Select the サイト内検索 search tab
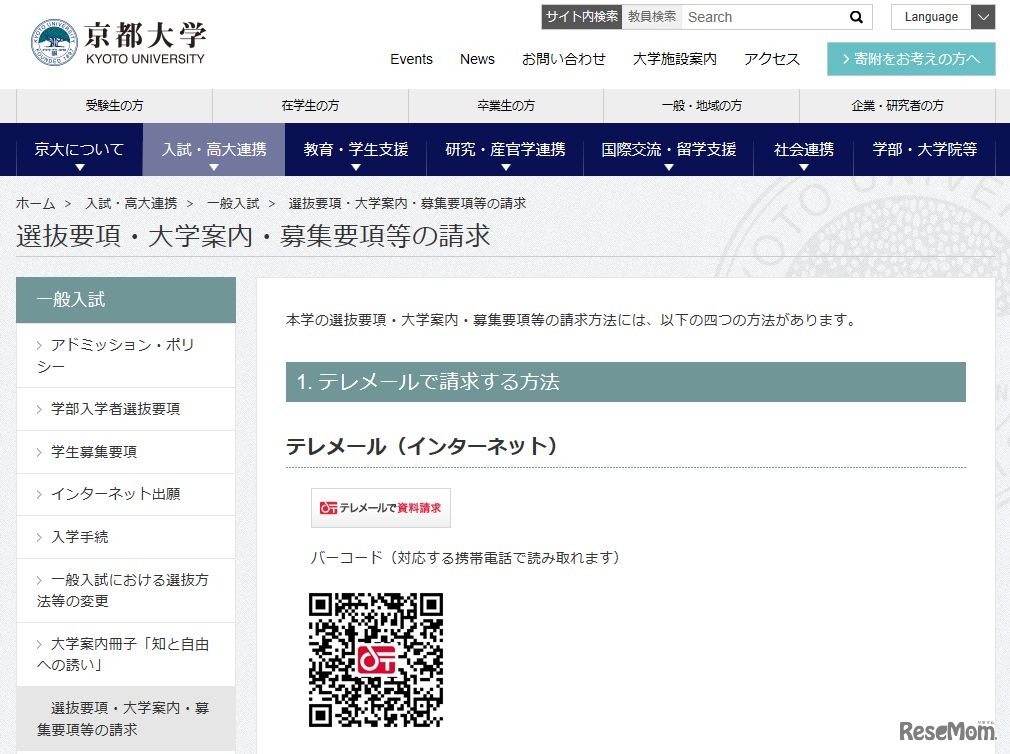This screenshot has width=1010, height=754. coord(582,17)
